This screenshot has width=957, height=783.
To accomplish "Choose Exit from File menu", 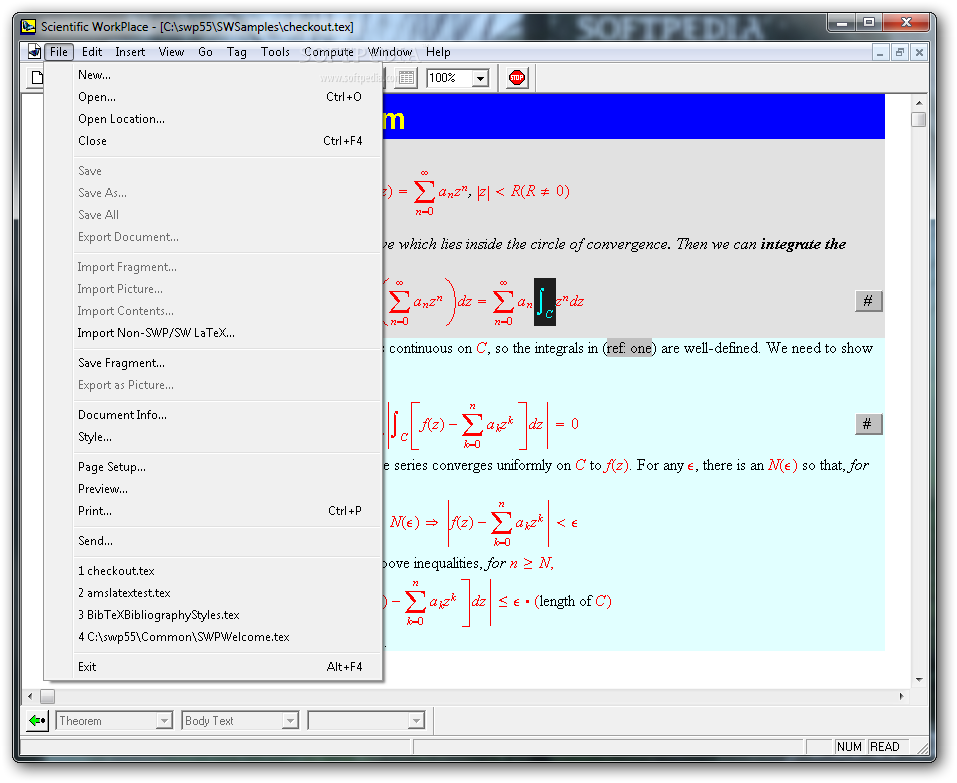I will click(x=213, y=666).
